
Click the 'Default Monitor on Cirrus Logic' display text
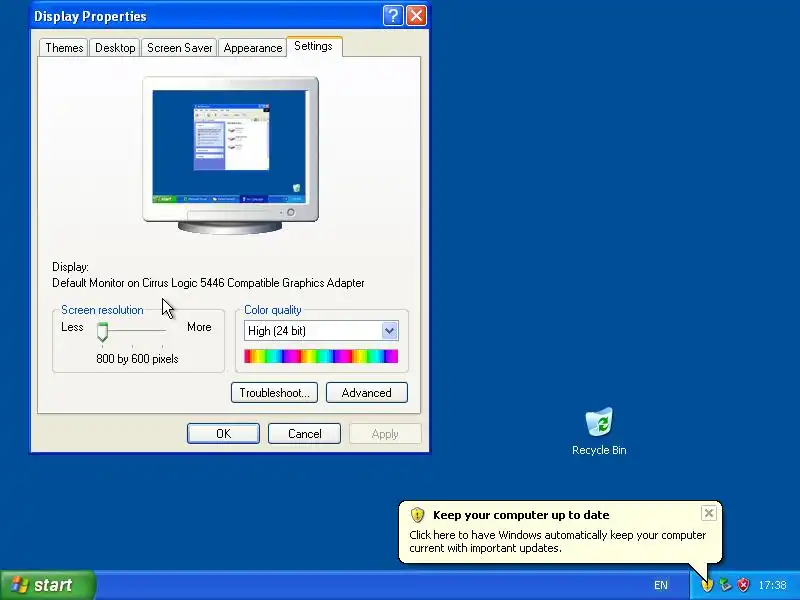pyautogui.click(x=208, y=283)
